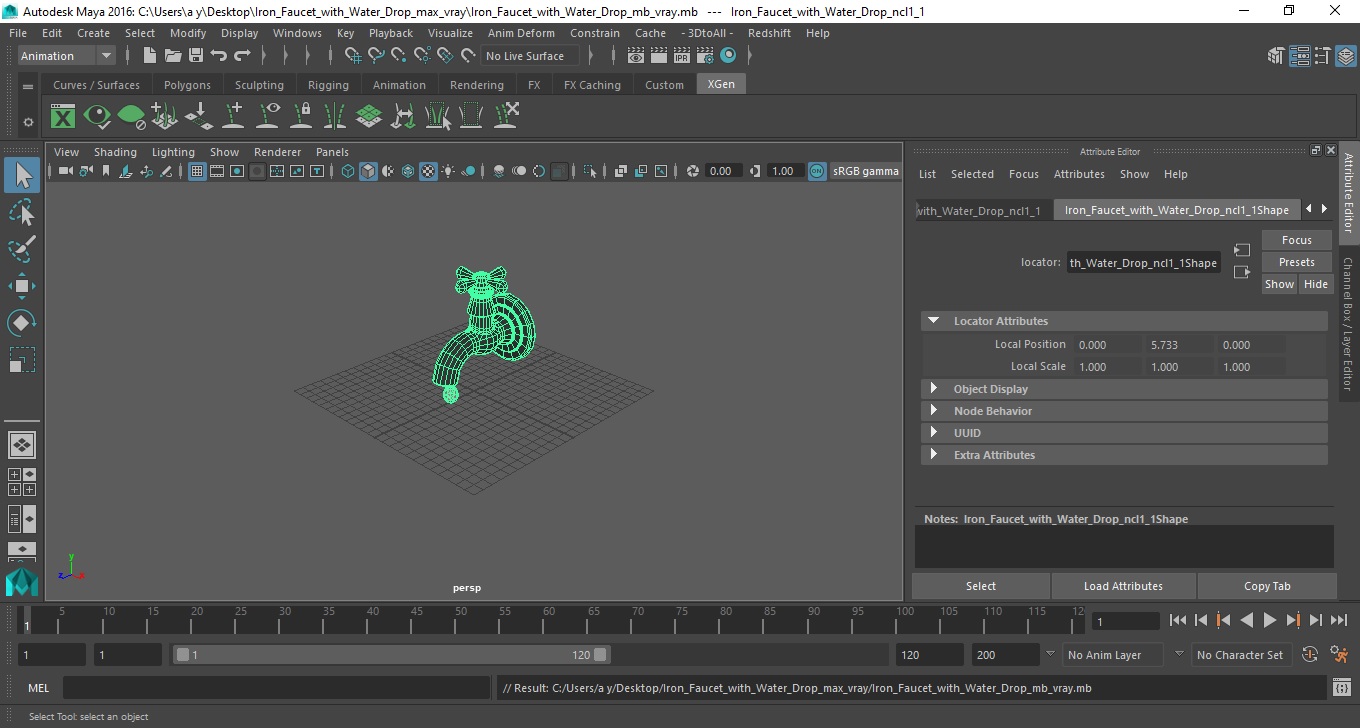Create a new scene from toolbar

pyautogui.click(x=150, y=56)
